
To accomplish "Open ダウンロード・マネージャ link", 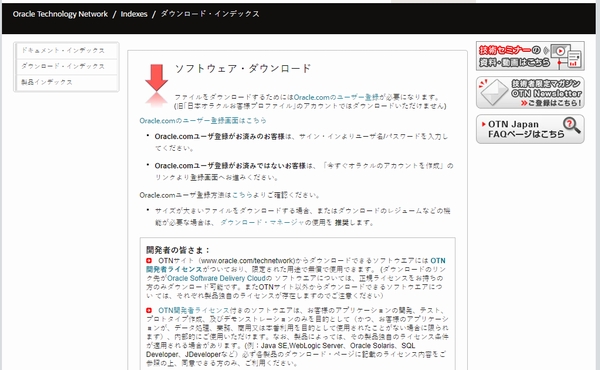I will point(262,222).
